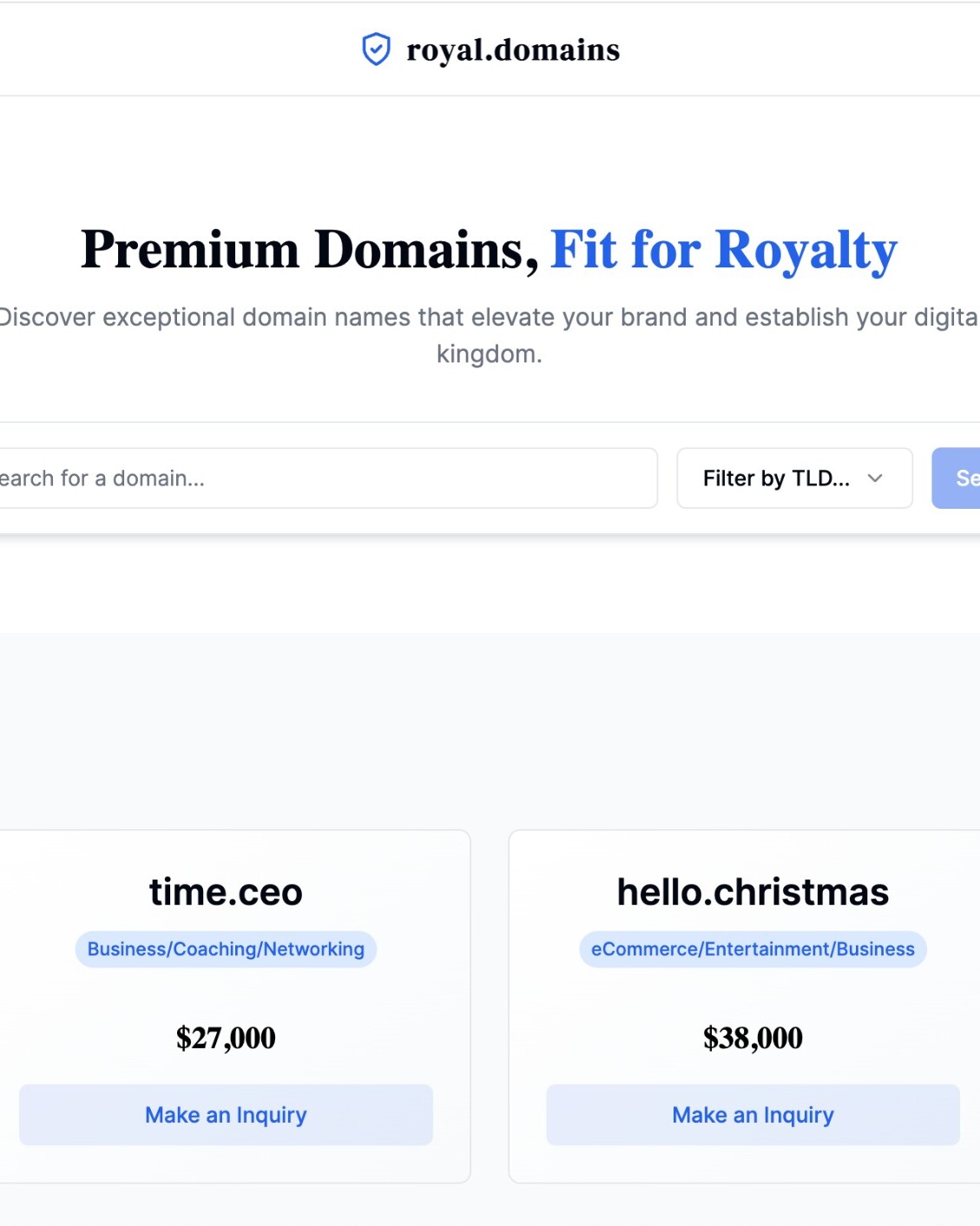The height and width of the screenshot is (1226, 980).
Task: Click the eCommerce/Entertainment/Business category tag
Action: [x=753, y=949]
